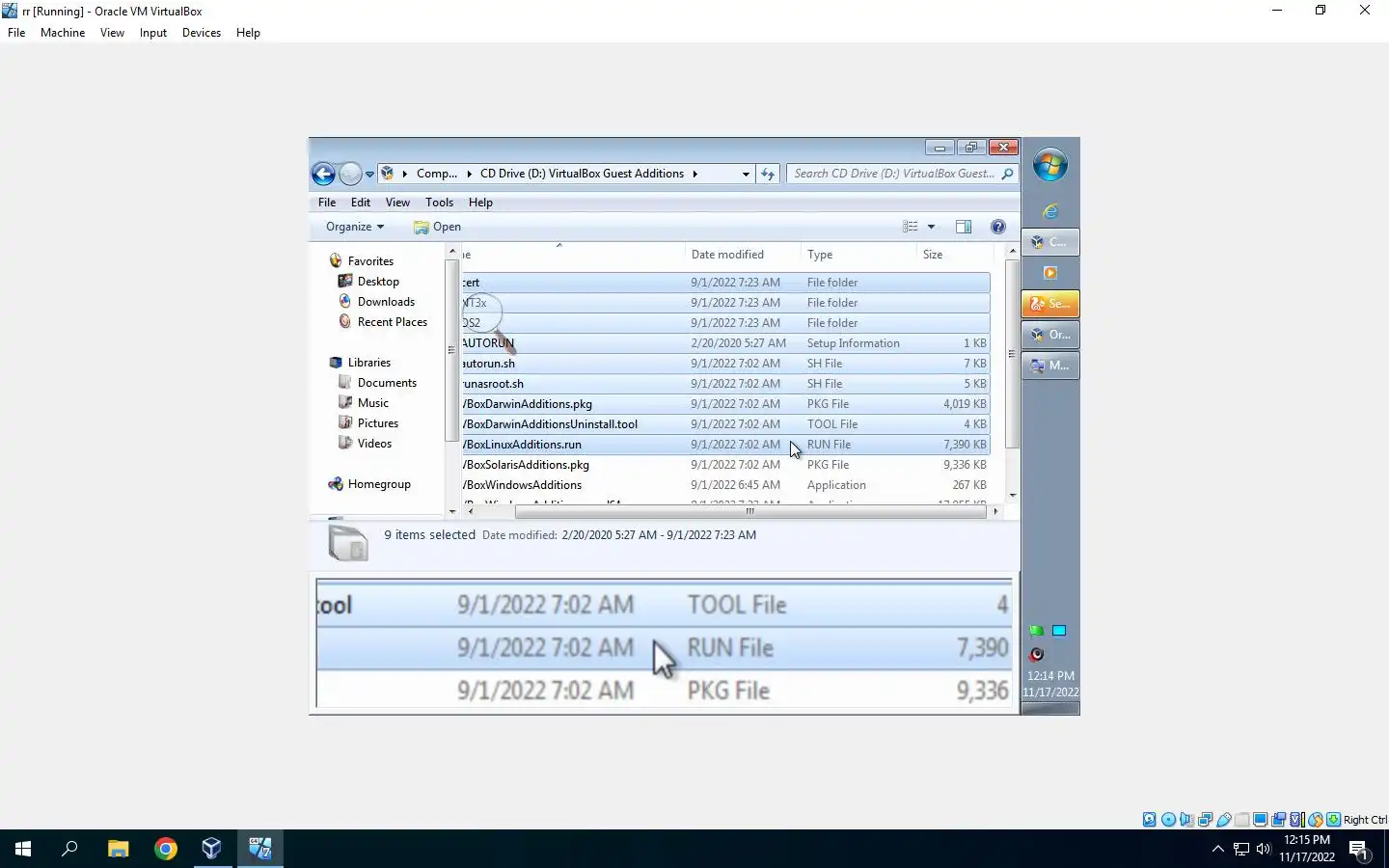Select VBoxSolarisAdditions.pkg file row
Image resolution: width=1389 pixels, height=868 pixels.
[726, 465]
